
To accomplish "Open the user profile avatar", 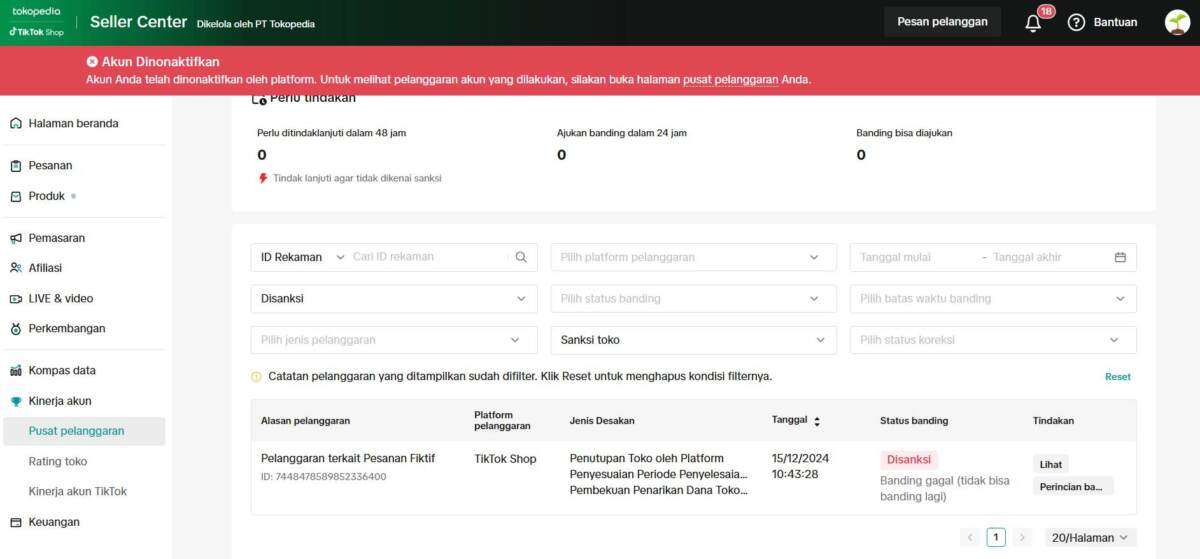I will 1177,22.
